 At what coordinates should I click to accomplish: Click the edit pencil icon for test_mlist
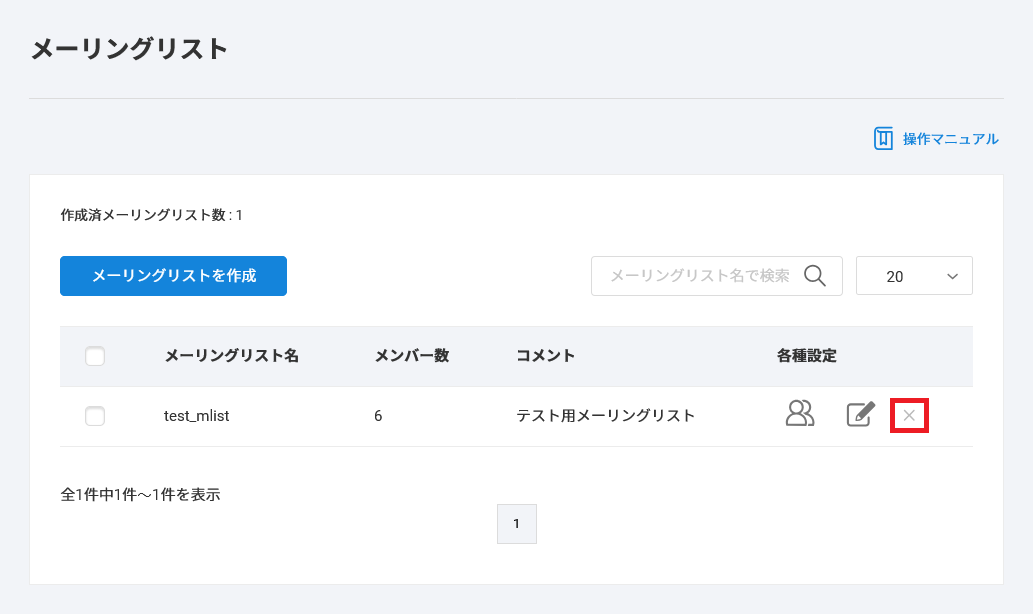tap(860, 414)
